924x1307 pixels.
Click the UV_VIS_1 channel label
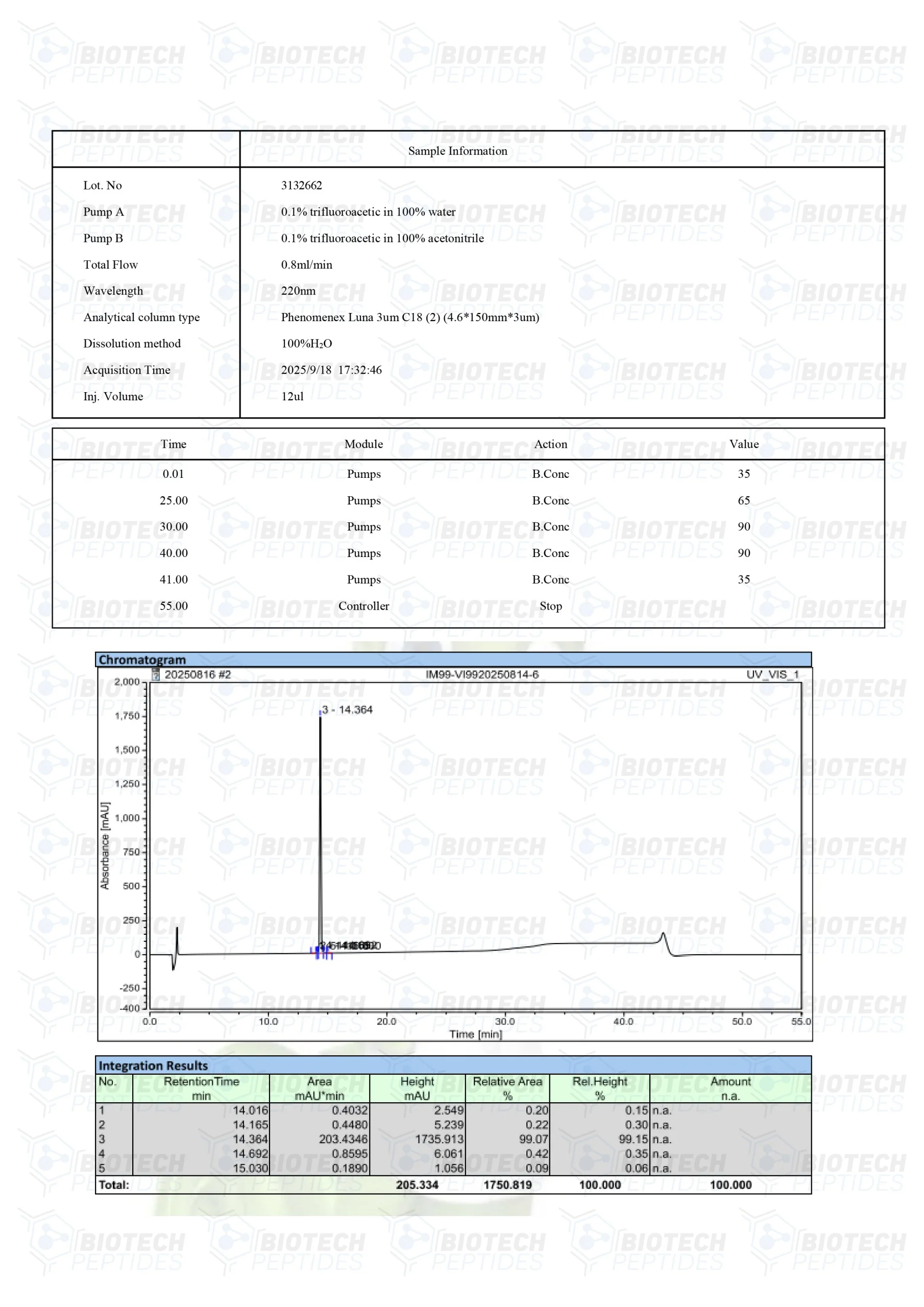click(772, 674)
